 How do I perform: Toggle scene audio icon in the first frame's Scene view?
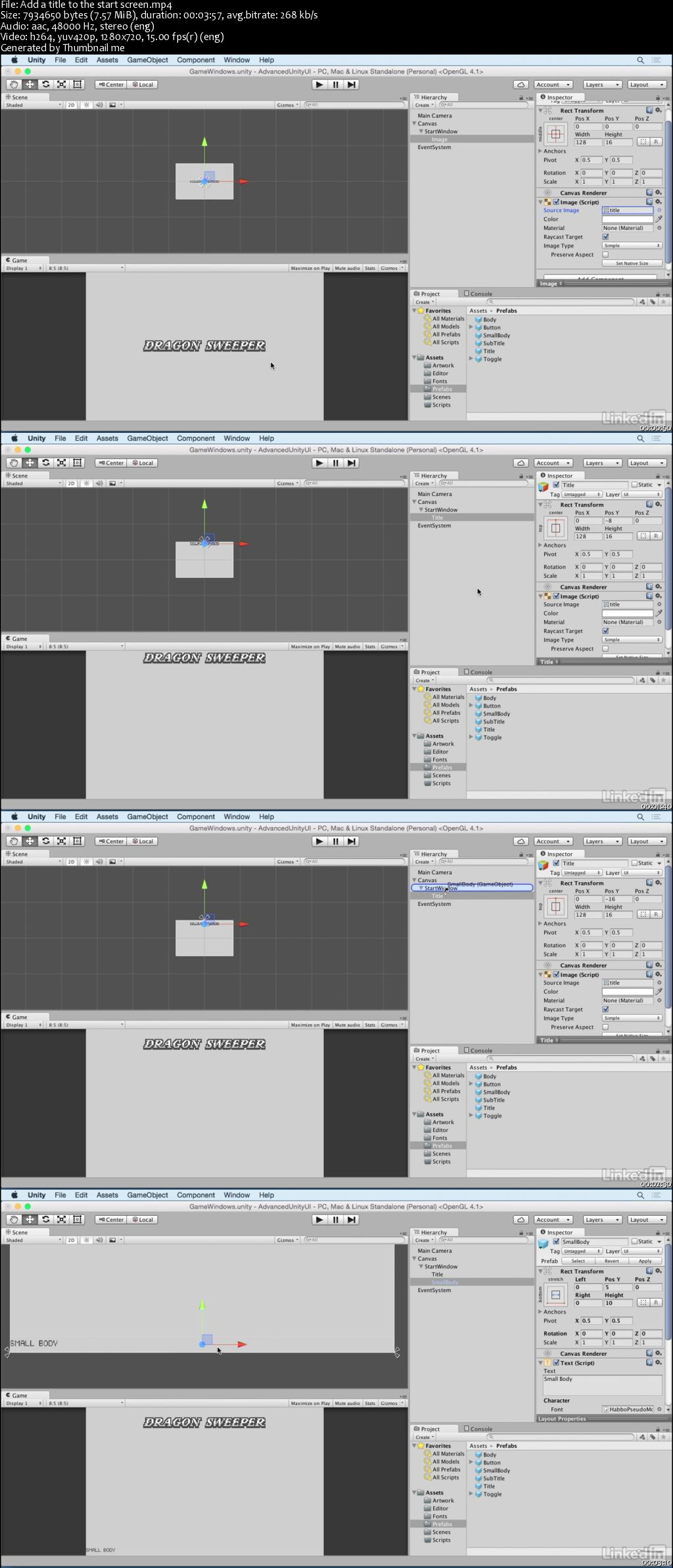coord(99,104)
